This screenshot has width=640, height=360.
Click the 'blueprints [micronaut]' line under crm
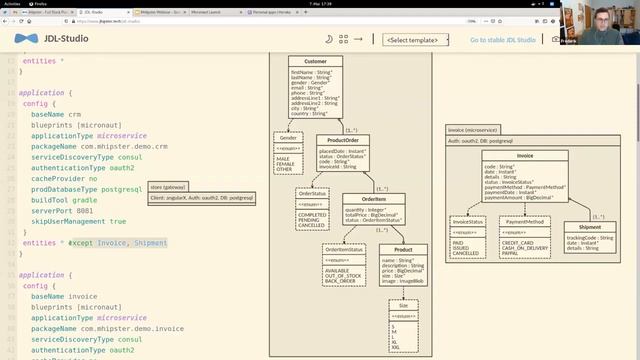click(76, 125)
